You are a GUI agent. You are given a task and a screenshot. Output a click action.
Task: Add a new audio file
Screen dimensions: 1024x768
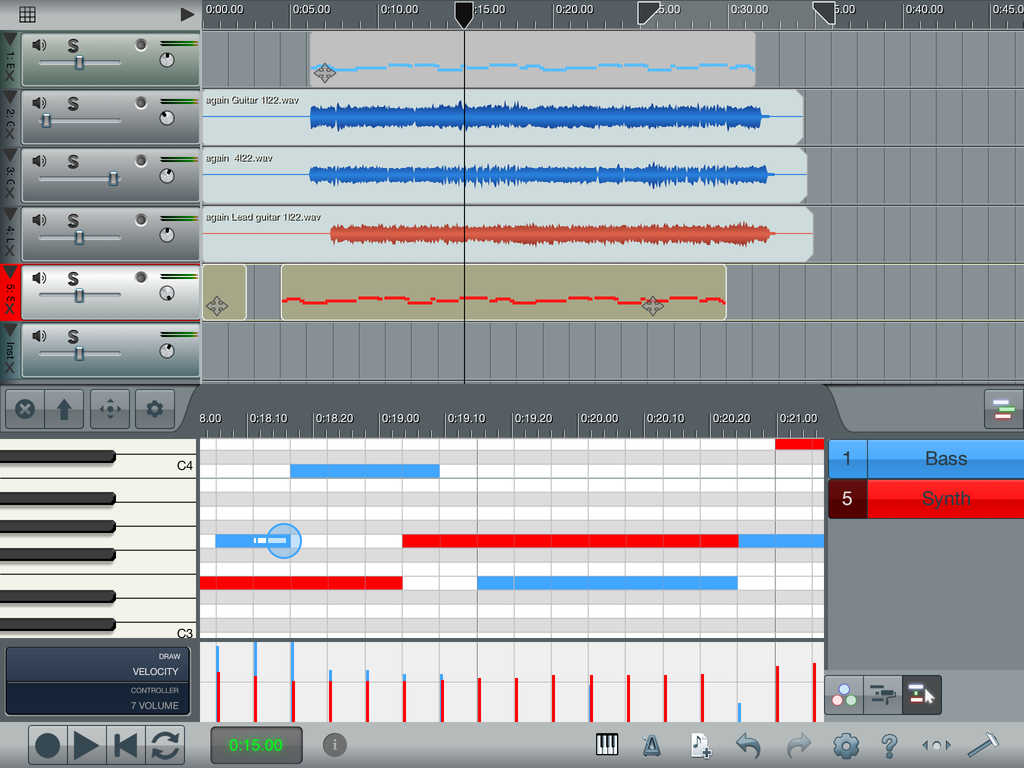[x=700, y=745]
